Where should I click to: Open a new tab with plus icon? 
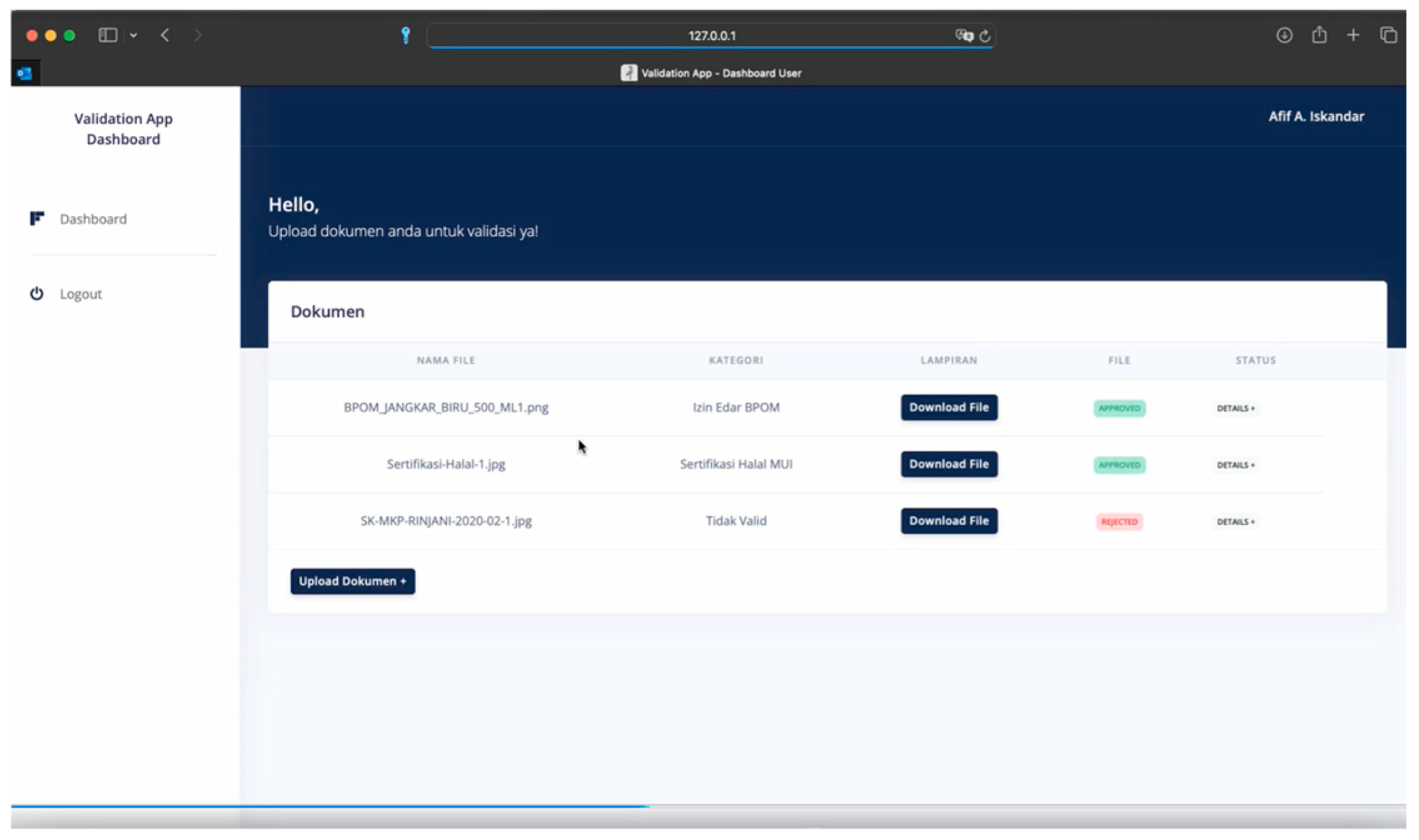(x=1353, y=36)
